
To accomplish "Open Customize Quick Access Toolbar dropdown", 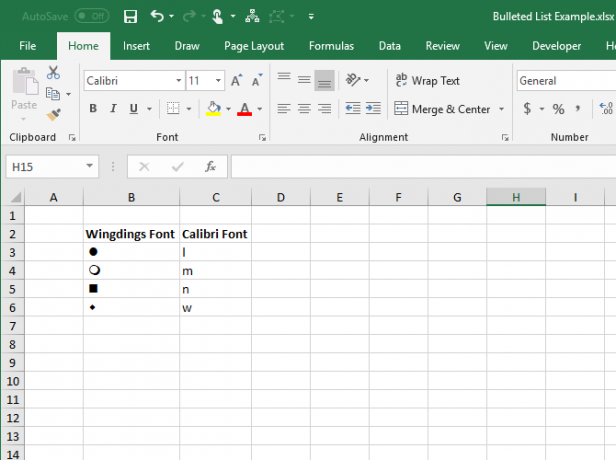I will pos(311,16).
